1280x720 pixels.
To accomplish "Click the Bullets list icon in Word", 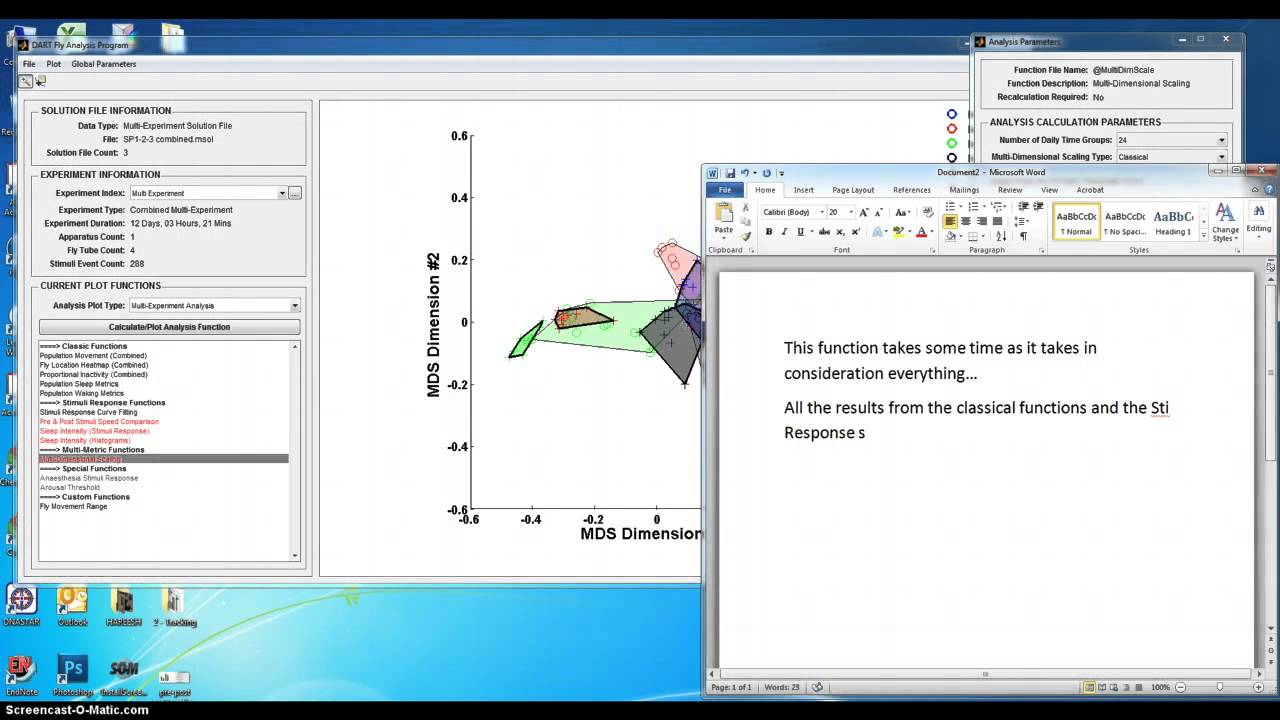I will coord(950,207).
